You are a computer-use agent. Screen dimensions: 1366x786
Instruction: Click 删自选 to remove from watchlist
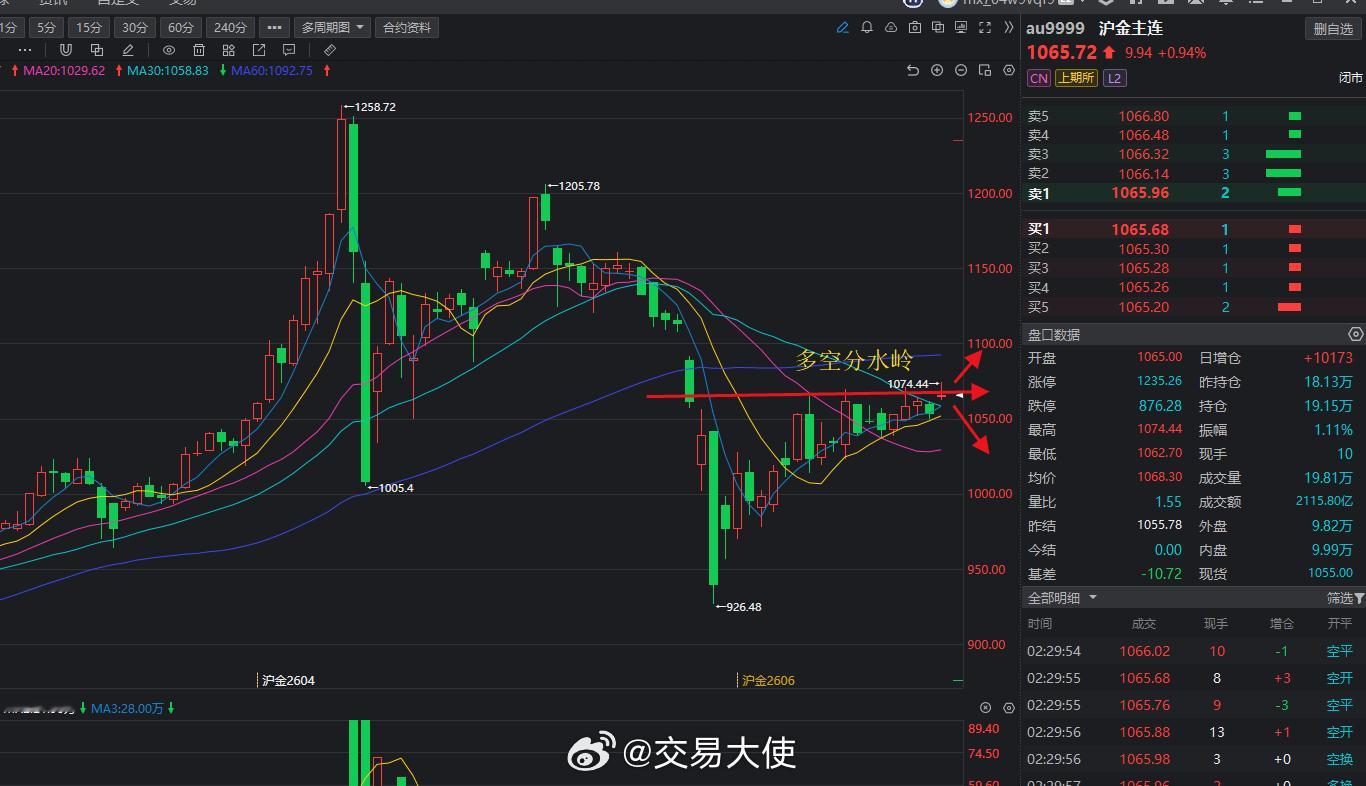point(1332,28)
